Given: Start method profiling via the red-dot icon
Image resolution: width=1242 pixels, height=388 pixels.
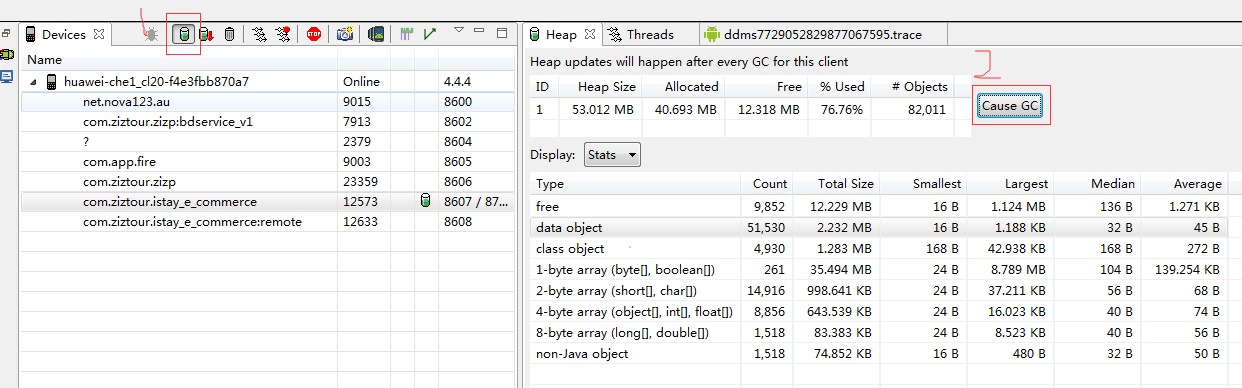Looking at the screenshot, I should pos(283,34).
